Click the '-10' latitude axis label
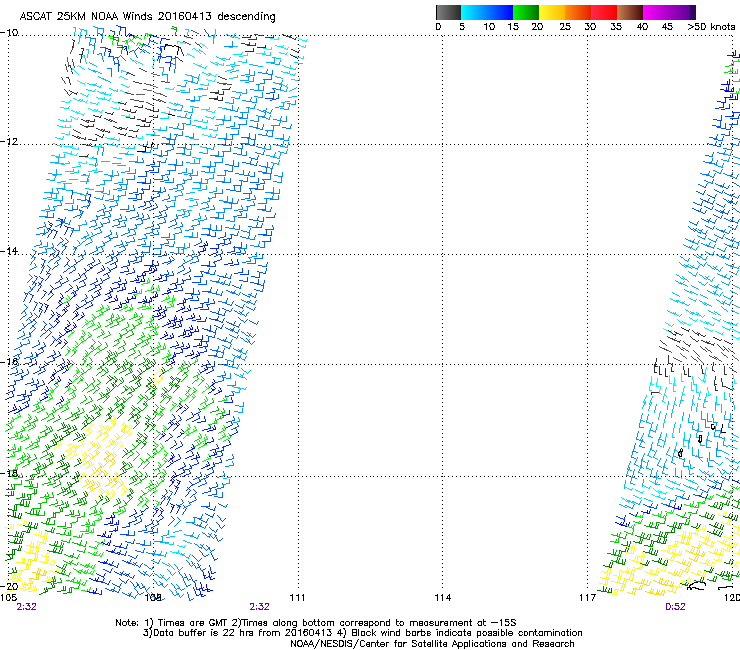The height and width of the screenshot is (650, 740). tap(9, 33)
